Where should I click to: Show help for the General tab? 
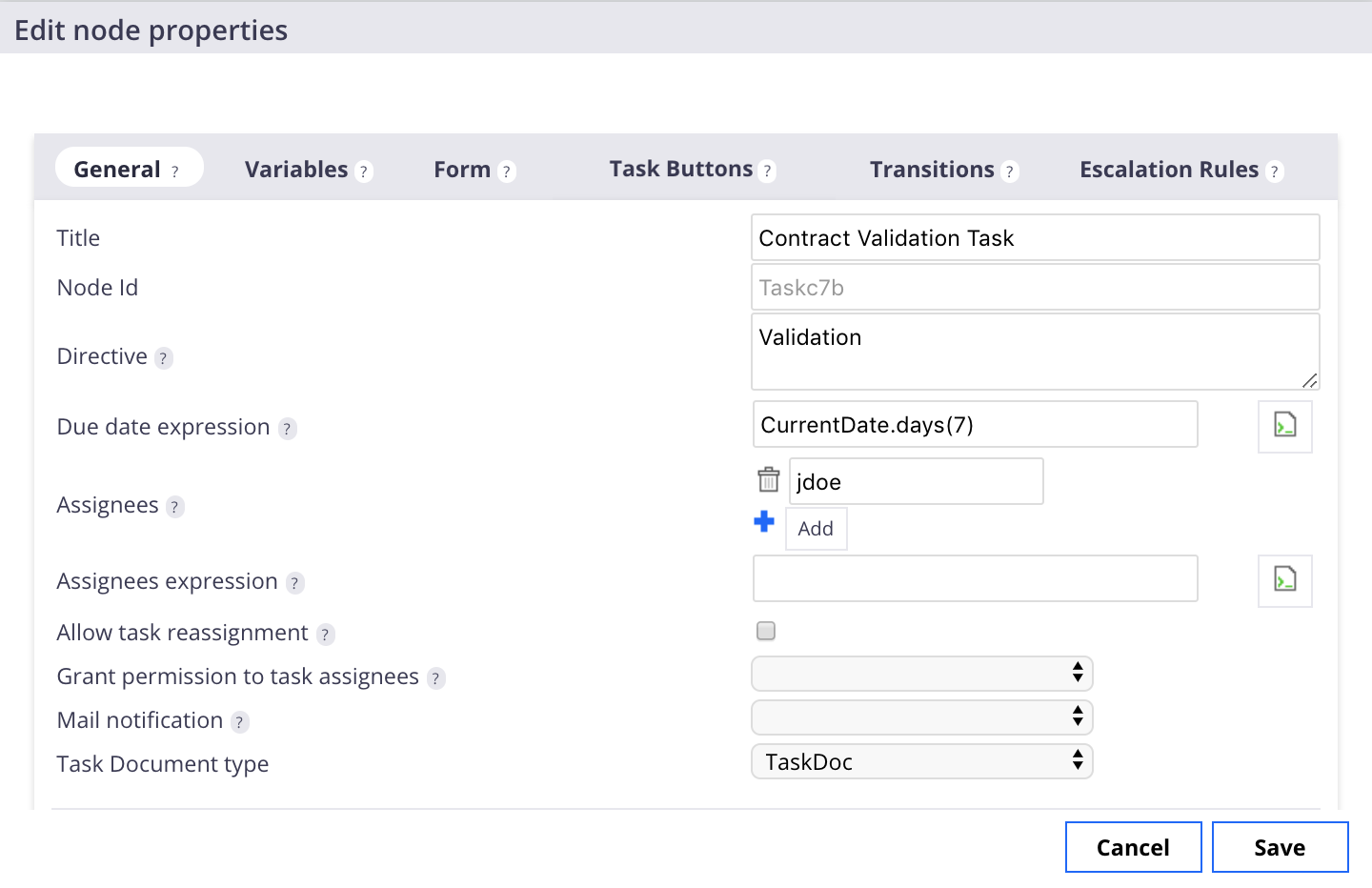[x=175, y=172]
